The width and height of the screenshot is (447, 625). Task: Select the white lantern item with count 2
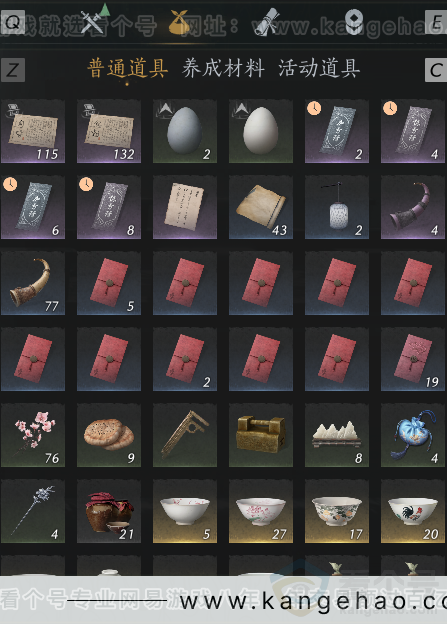(337, 207)
